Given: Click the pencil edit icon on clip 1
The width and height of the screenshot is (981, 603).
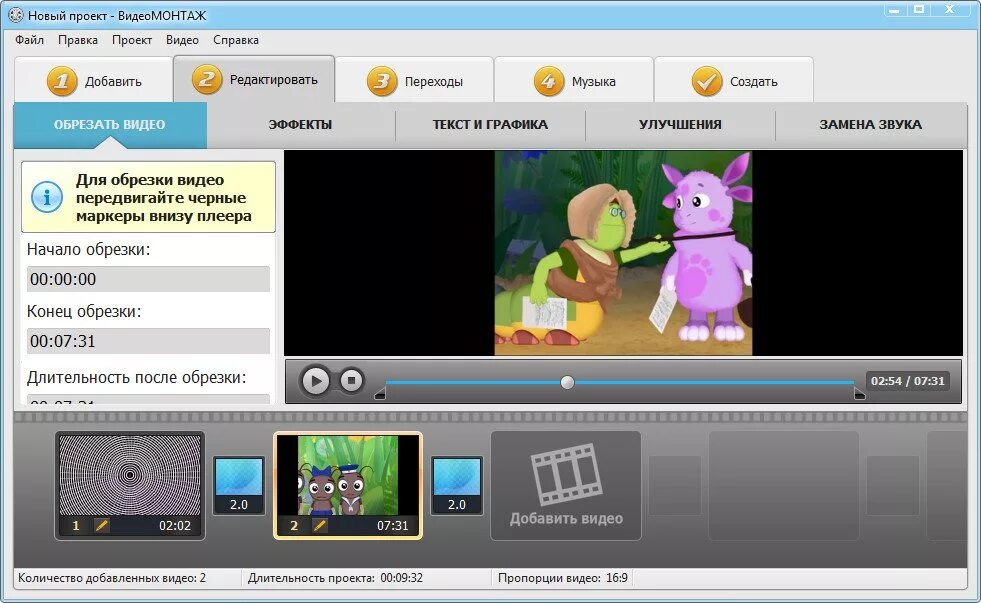Looking at the screenshot, I should click(x=101, y=525).
